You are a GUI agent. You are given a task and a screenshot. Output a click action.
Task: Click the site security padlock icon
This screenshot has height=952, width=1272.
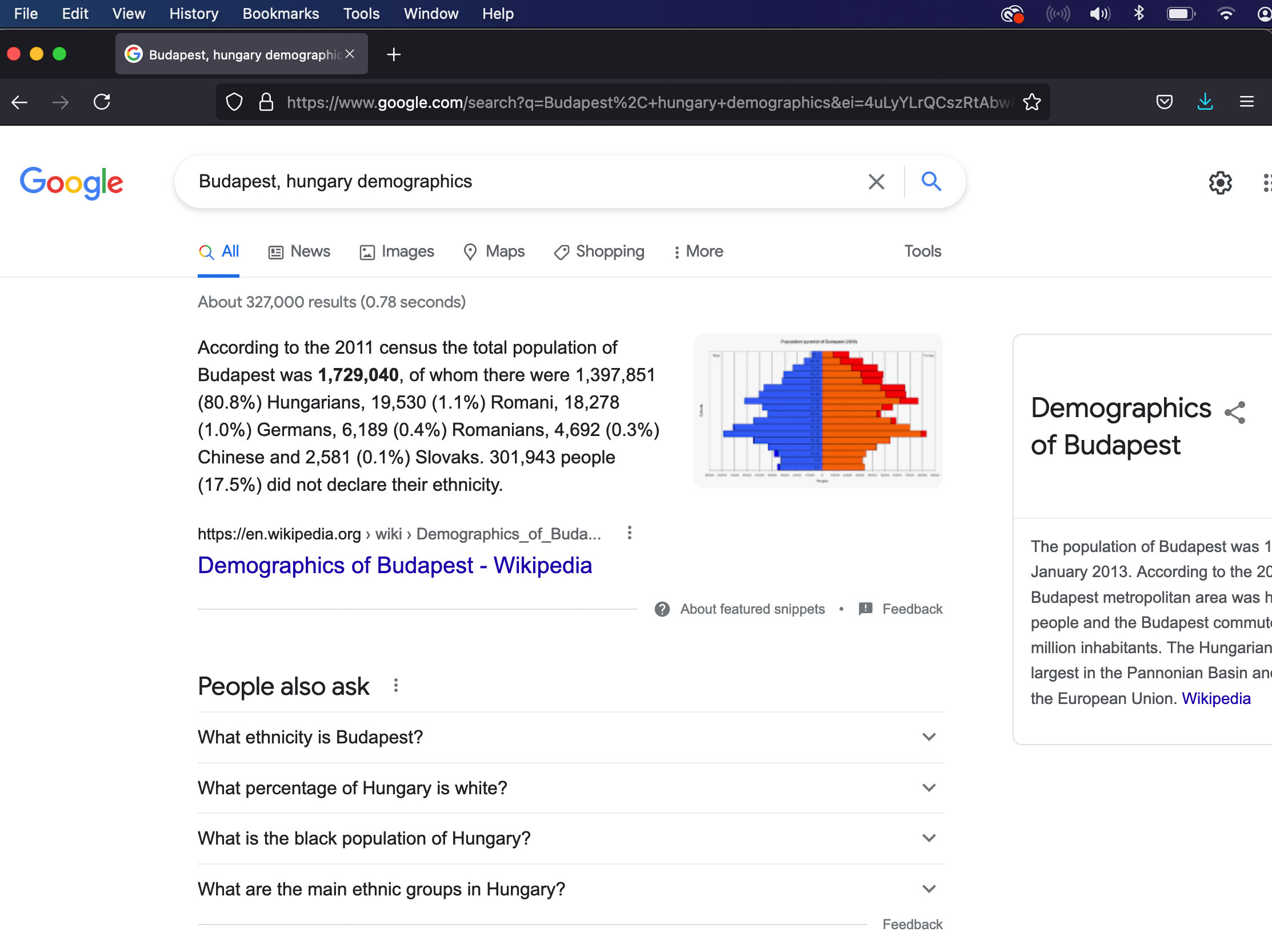tap(266, 102)
